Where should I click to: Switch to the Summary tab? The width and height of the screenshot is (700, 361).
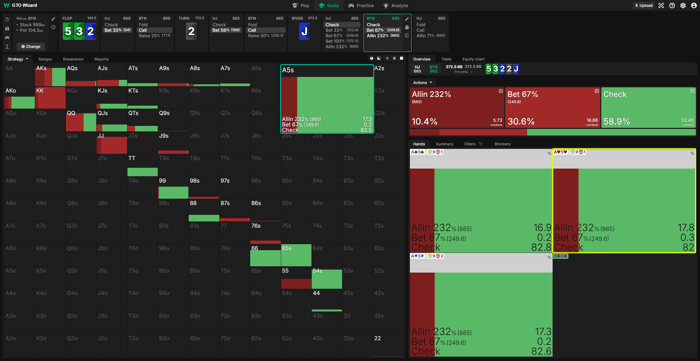click(444, 144)
